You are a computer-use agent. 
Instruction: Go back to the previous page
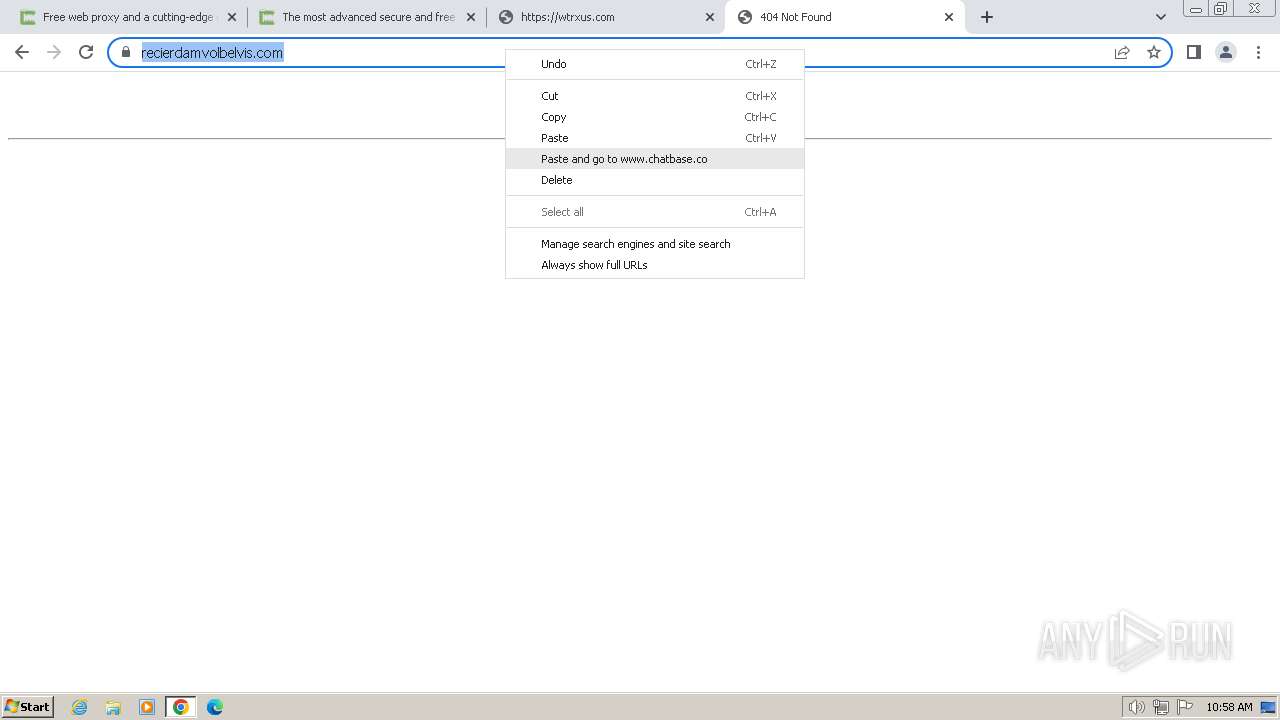point(22,52)
